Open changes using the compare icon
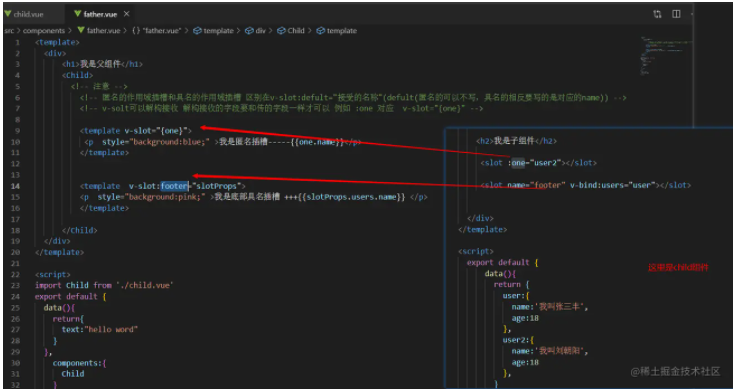Image resolution: width=736 pixels, height=389 pixels. click(657, 14)
